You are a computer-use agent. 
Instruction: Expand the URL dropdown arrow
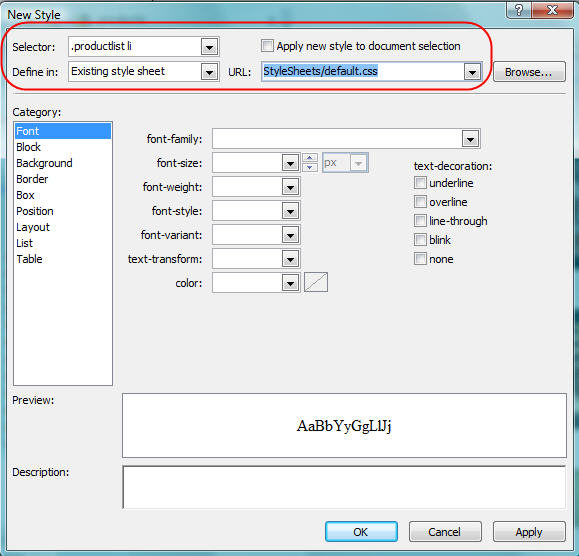click(472, 72)
